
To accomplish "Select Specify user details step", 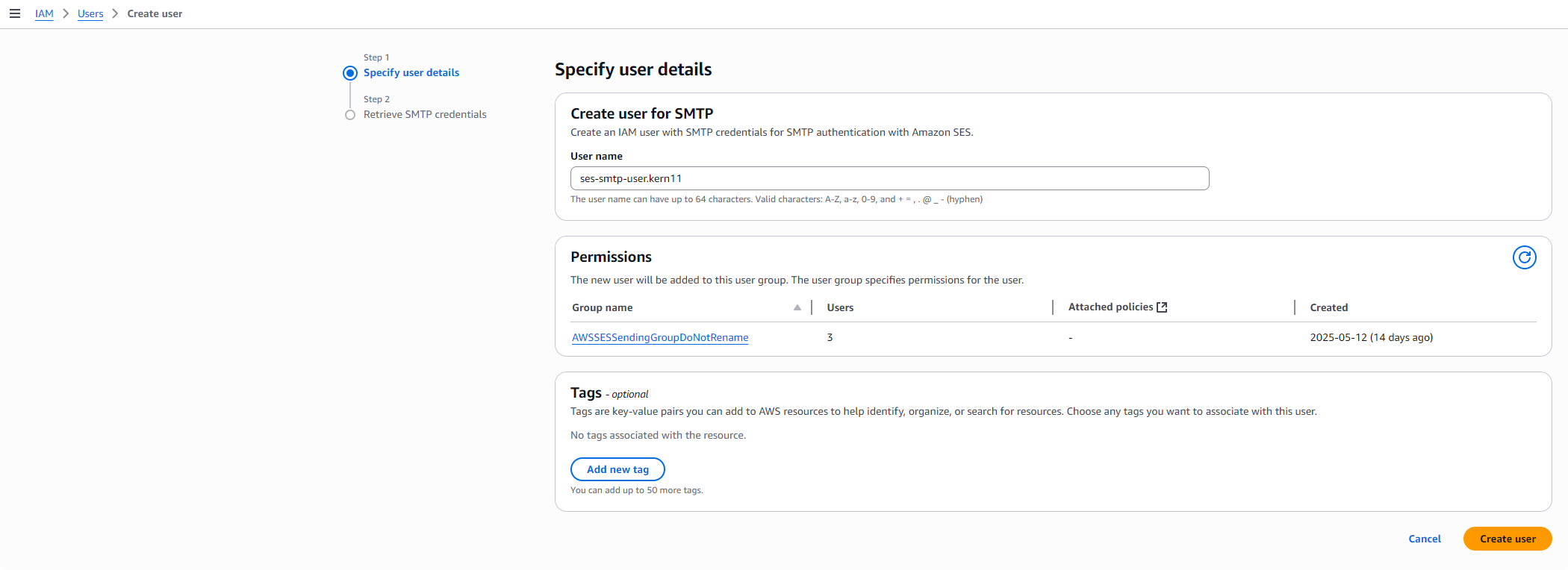I will 411,72.
